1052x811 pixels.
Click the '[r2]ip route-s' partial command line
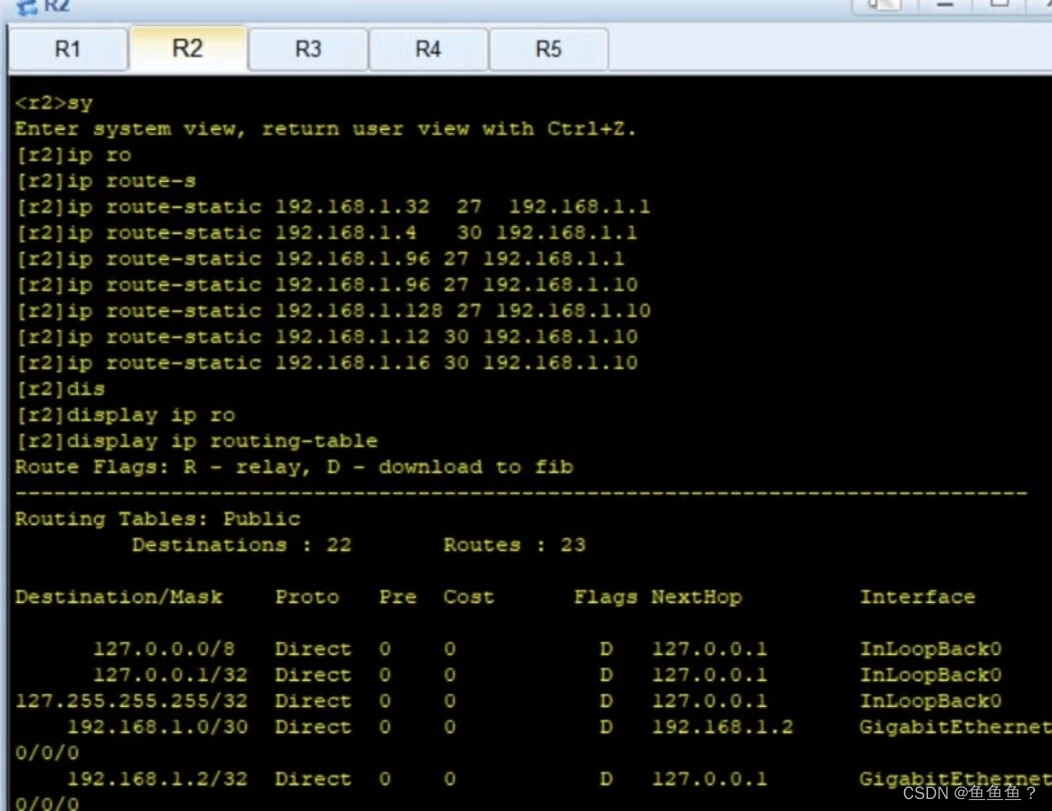106,181
